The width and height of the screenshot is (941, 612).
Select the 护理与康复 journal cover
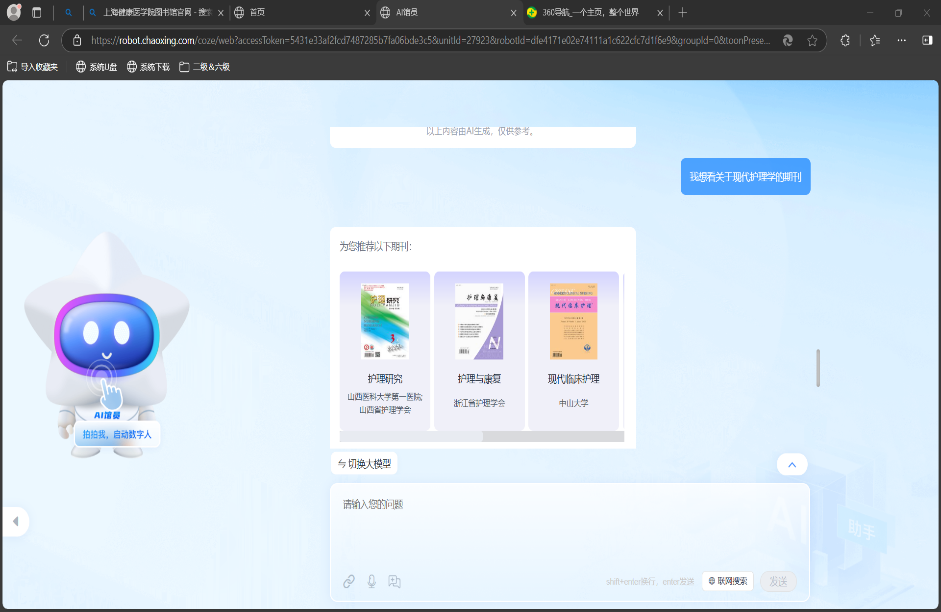point(480,322)
